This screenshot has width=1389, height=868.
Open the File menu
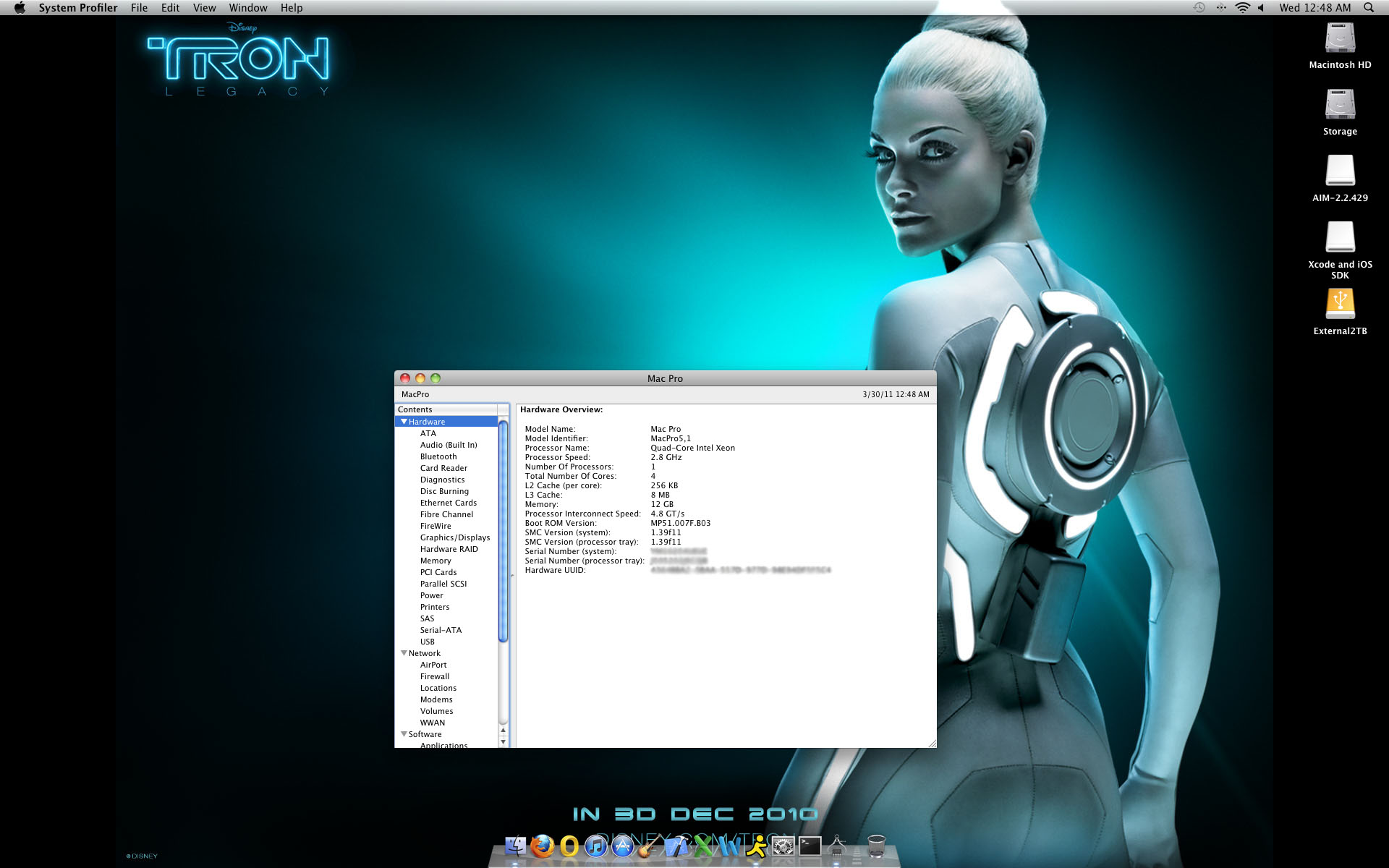pyautogui.click(x=139, y=7)
